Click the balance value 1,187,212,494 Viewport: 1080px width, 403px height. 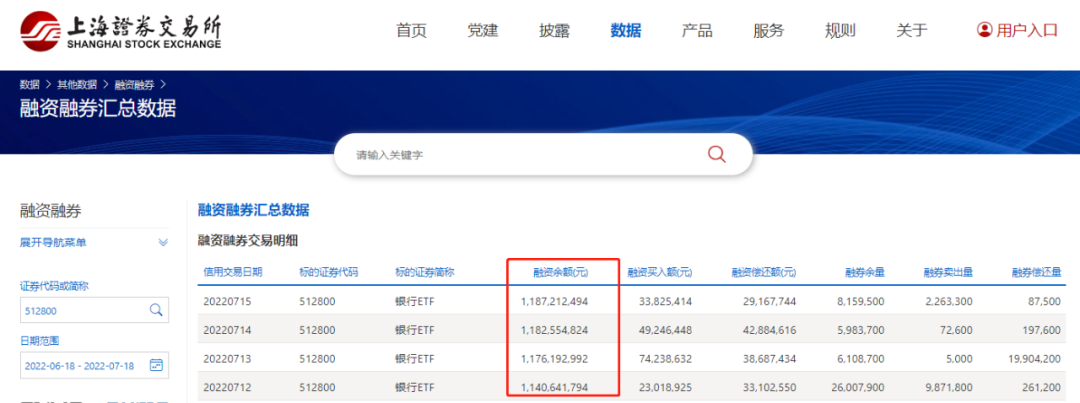pos(554,301)
